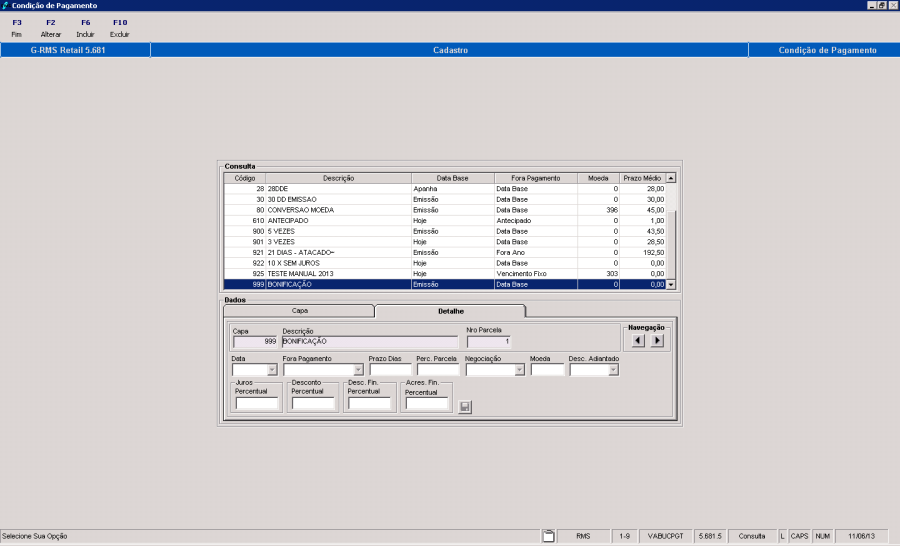Select row 610 ANTECIPADO

(445, 220)
